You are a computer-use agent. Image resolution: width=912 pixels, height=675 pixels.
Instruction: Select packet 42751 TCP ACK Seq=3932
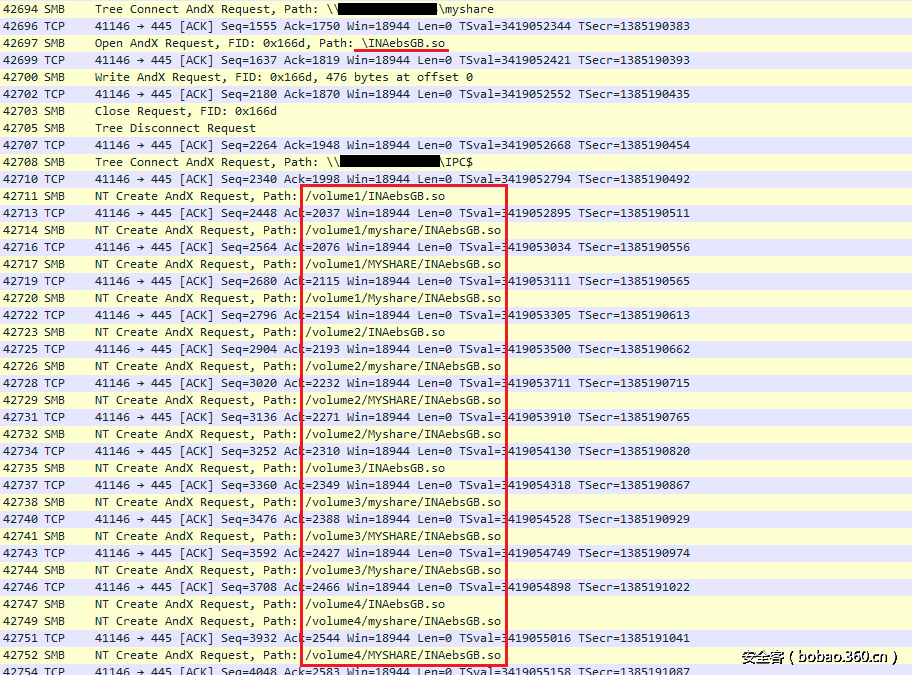[x=456, y=638]
